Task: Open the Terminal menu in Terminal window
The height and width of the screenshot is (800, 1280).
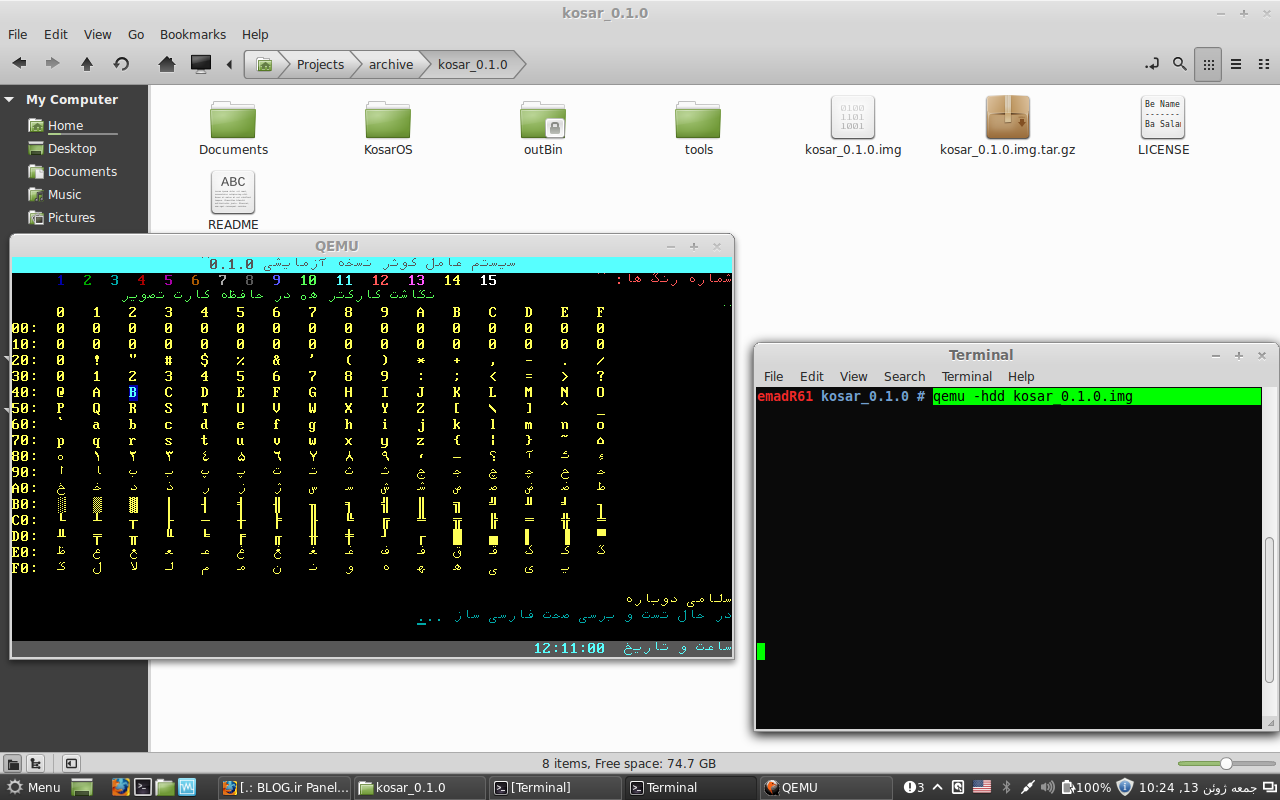Action: tap(966, 376)
